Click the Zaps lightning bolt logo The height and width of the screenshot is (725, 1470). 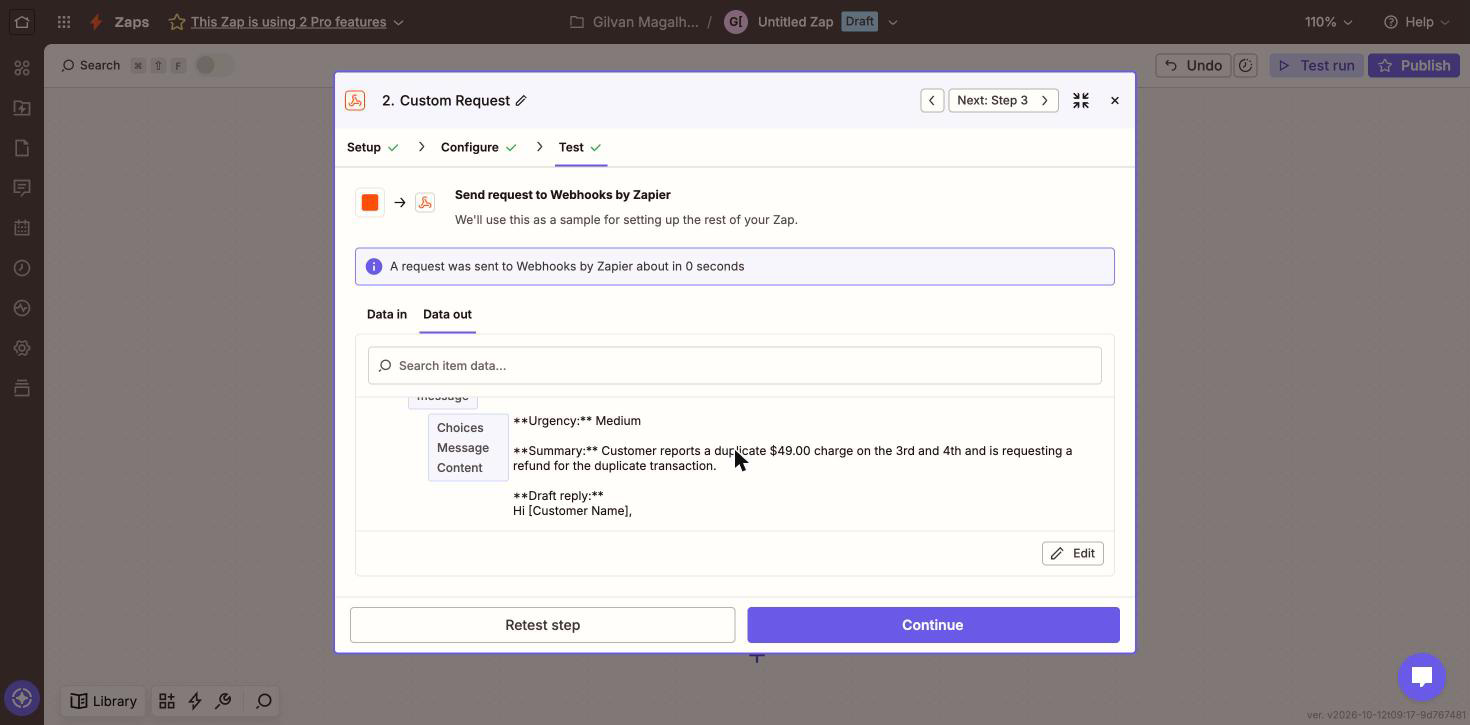pos(95,21)
